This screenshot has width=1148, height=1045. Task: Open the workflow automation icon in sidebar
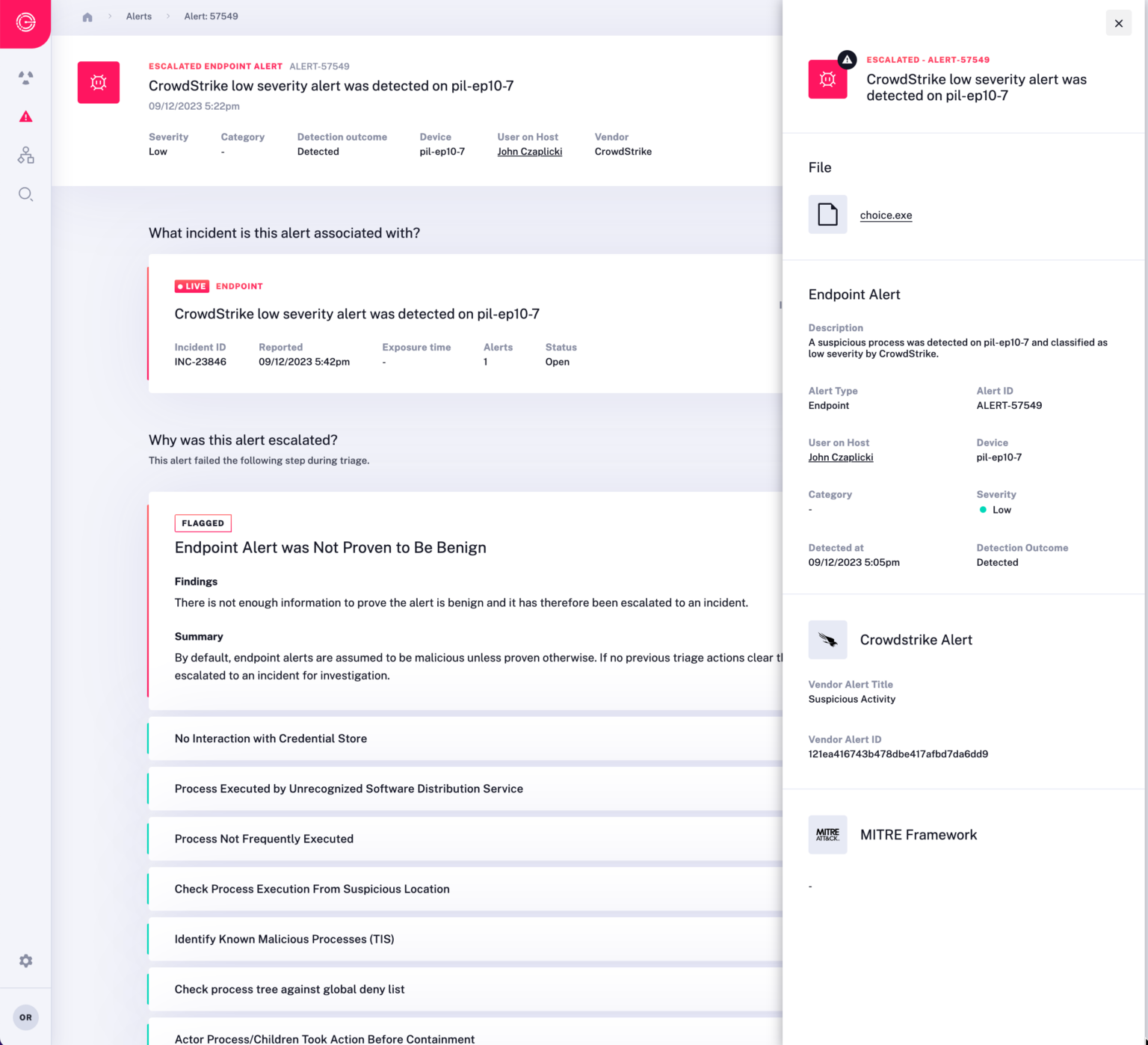tap(25, 155)
